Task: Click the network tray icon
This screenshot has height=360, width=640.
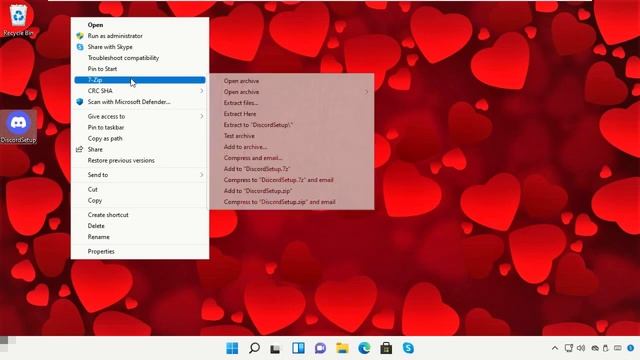Action: [569, 348]
